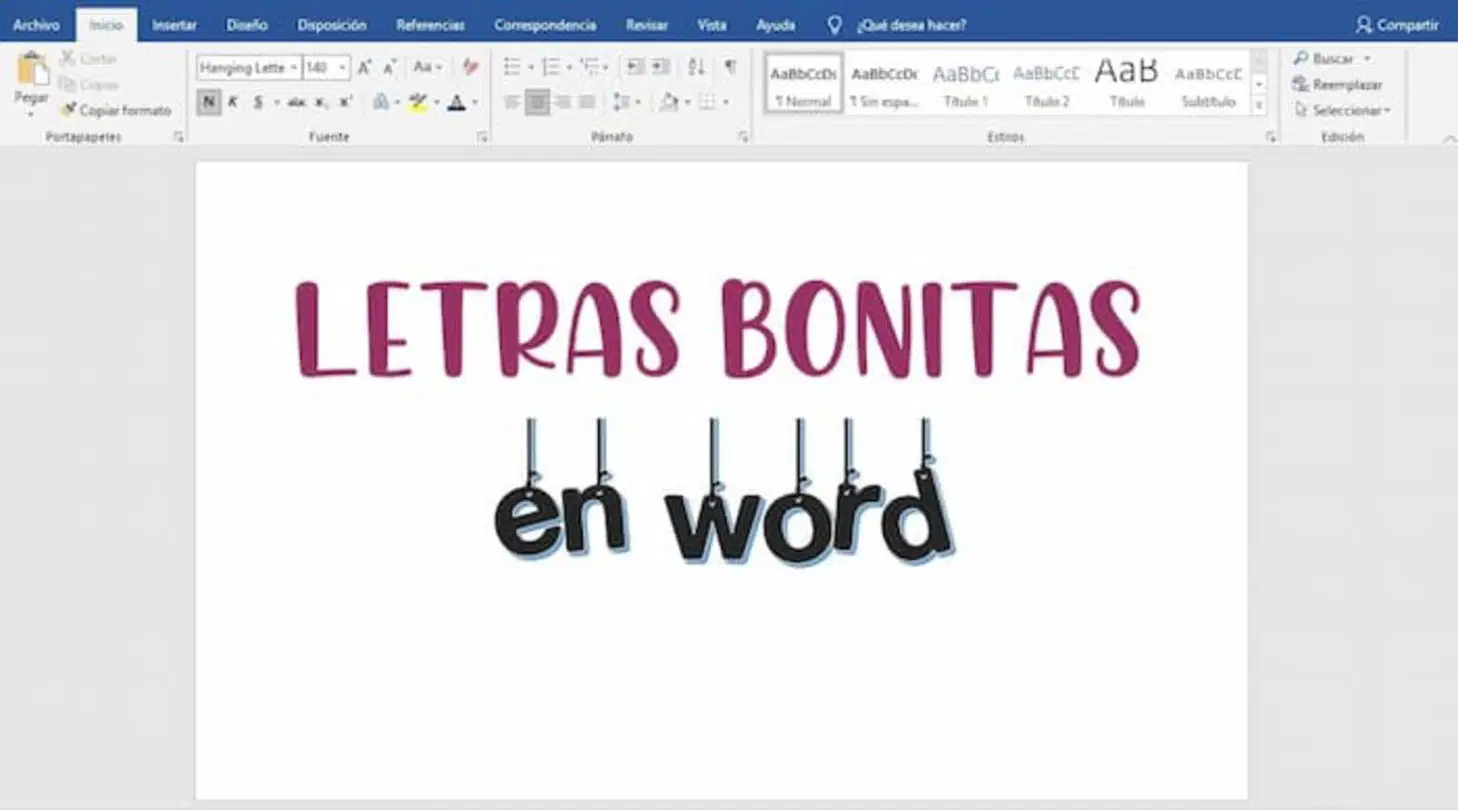This screenshot has height=810, width=1458.
Task: Click the Compartir button
Action: [x=1397, y=25]
